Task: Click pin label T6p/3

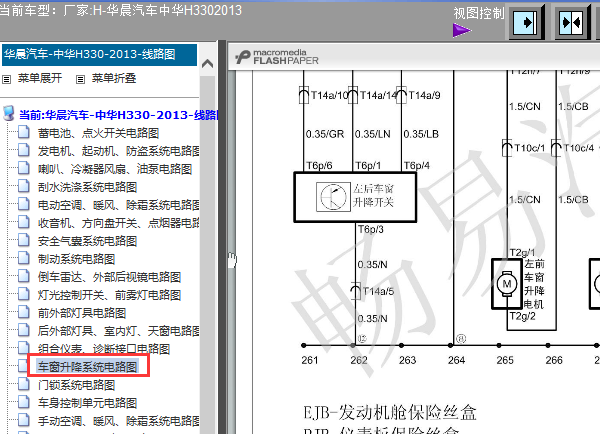Action: tap(370, 229)
